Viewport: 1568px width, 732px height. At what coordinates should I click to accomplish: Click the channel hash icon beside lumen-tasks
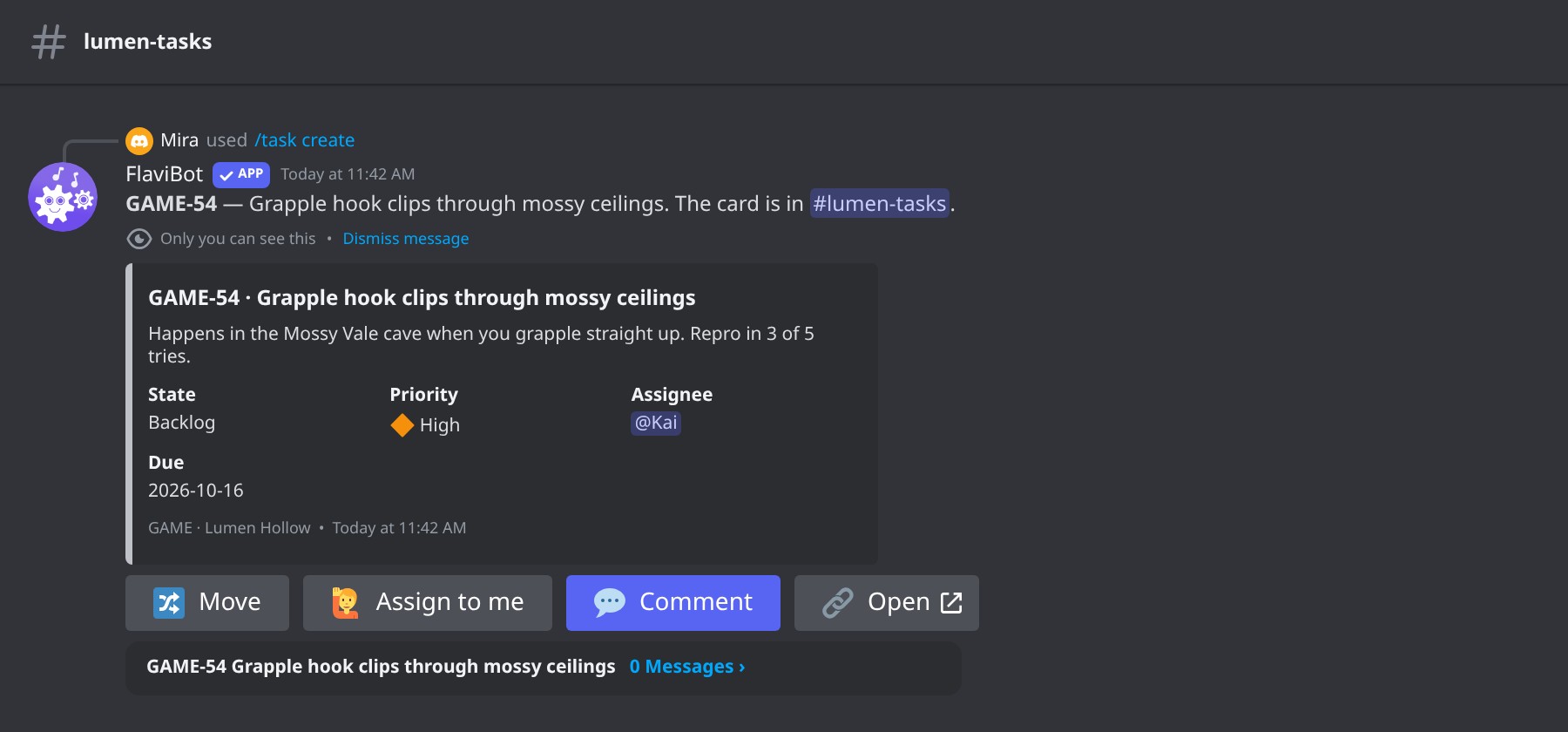pos(49,42)
